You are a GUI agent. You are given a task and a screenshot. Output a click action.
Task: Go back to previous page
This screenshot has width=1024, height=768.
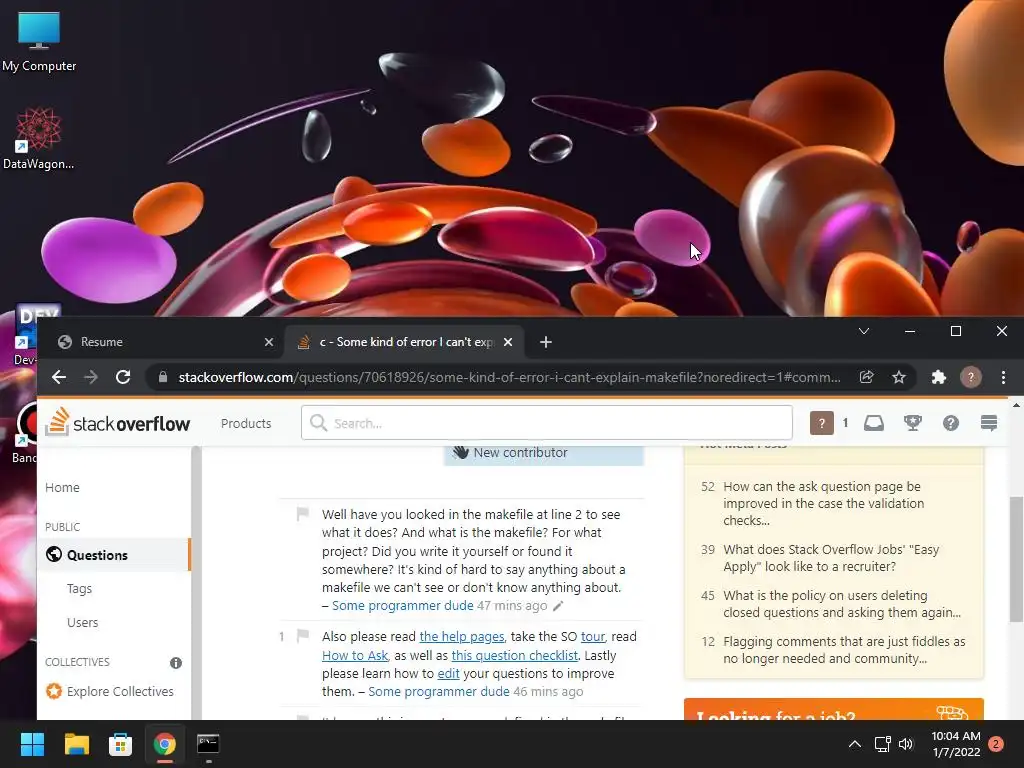point(59,377)
